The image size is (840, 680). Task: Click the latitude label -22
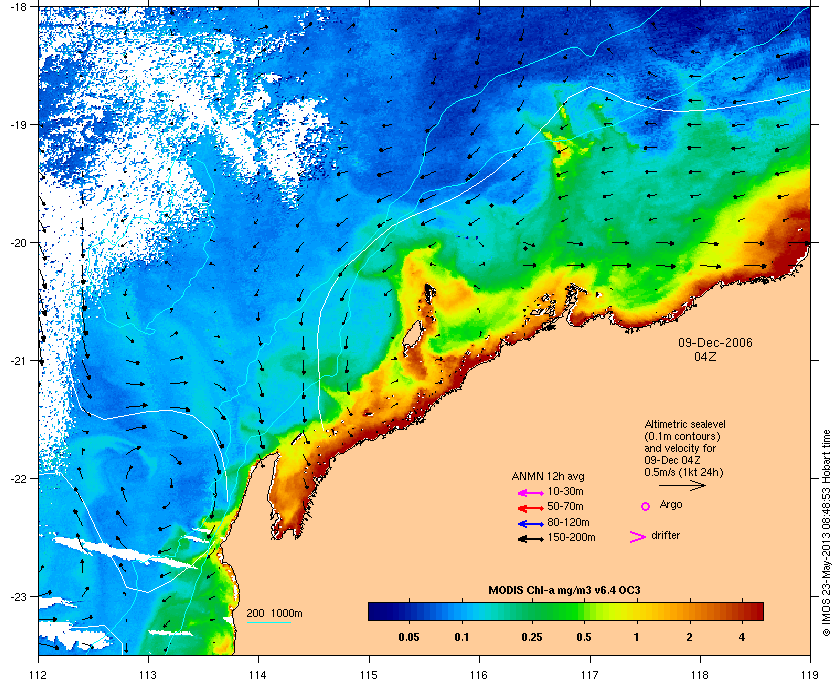pos(19,479)
